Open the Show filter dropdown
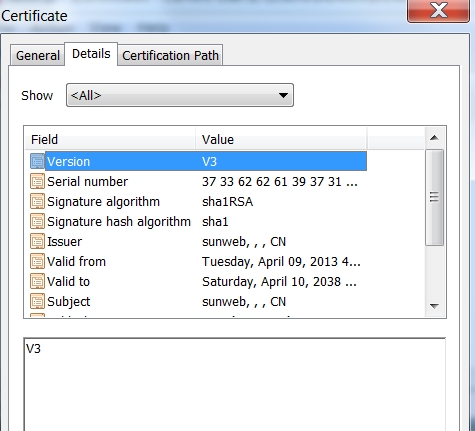This screenshot has width=475, height=431. (180, 95)
